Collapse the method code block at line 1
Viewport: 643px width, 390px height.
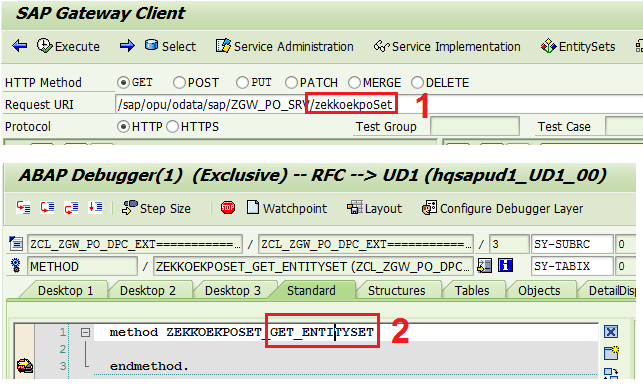click(x=85, y=332)
